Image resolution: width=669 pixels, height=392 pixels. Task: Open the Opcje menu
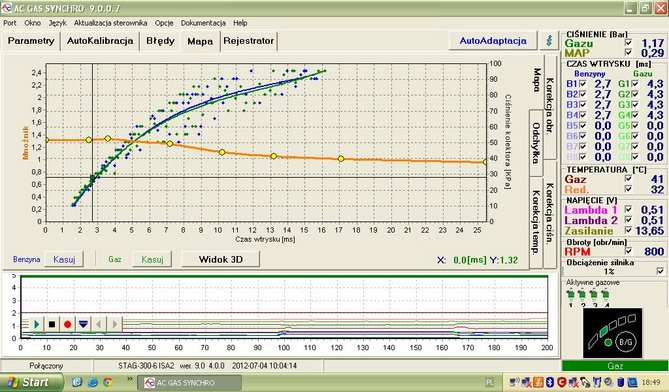click(164, 23)
